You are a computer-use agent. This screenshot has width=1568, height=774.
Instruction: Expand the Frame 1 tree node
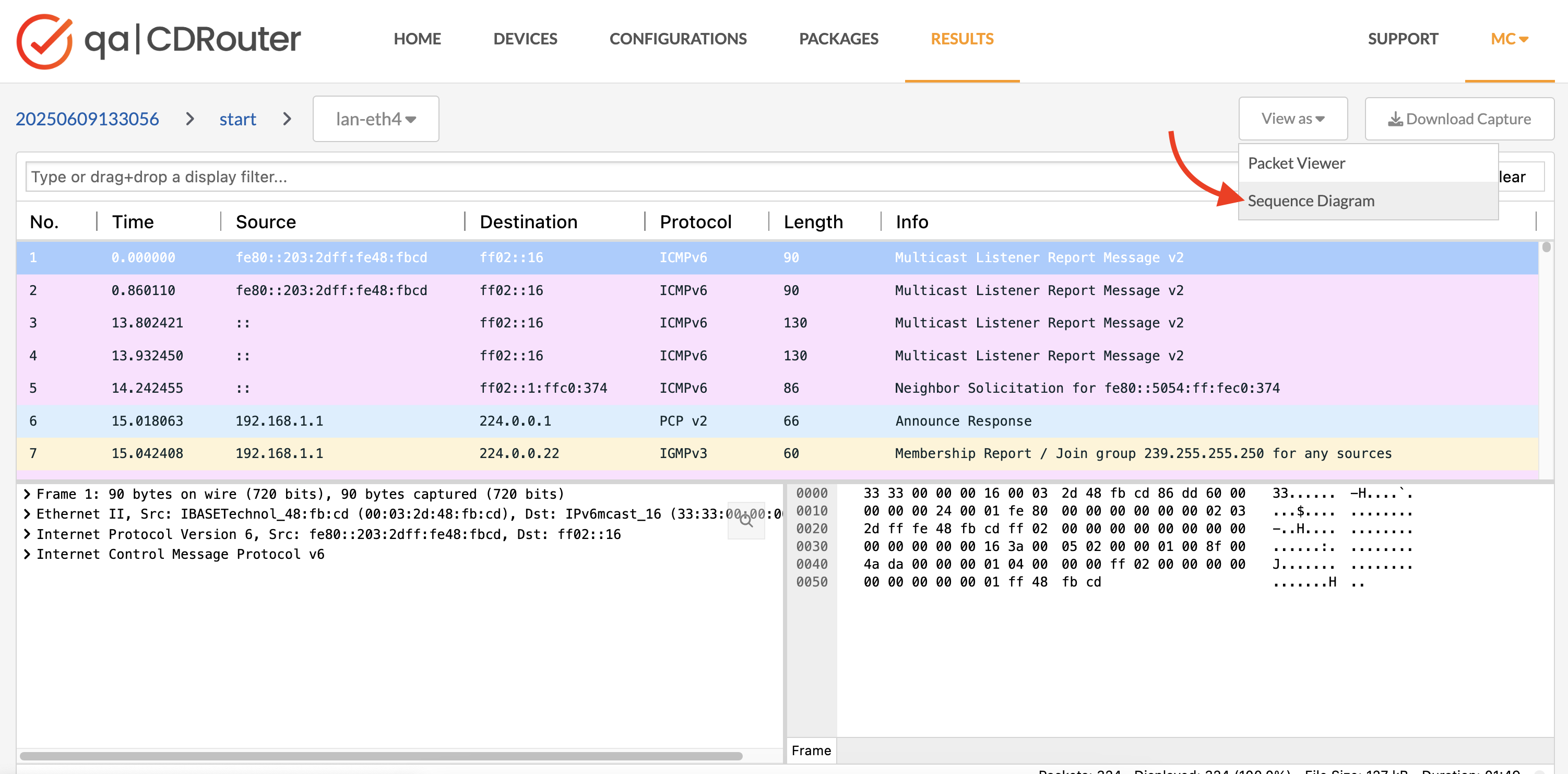click(x=27, y=494)
